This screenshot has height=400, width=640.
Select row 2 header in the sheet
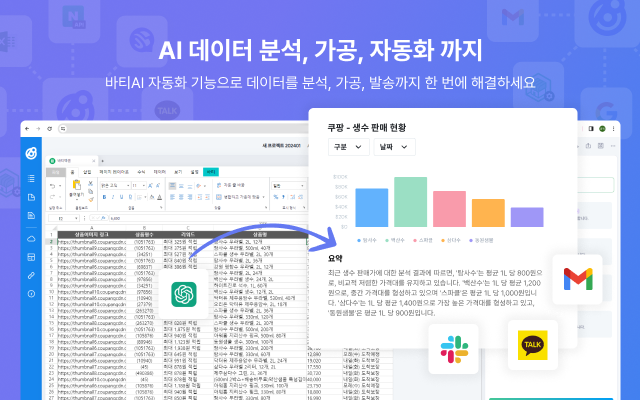pos(51,242)
